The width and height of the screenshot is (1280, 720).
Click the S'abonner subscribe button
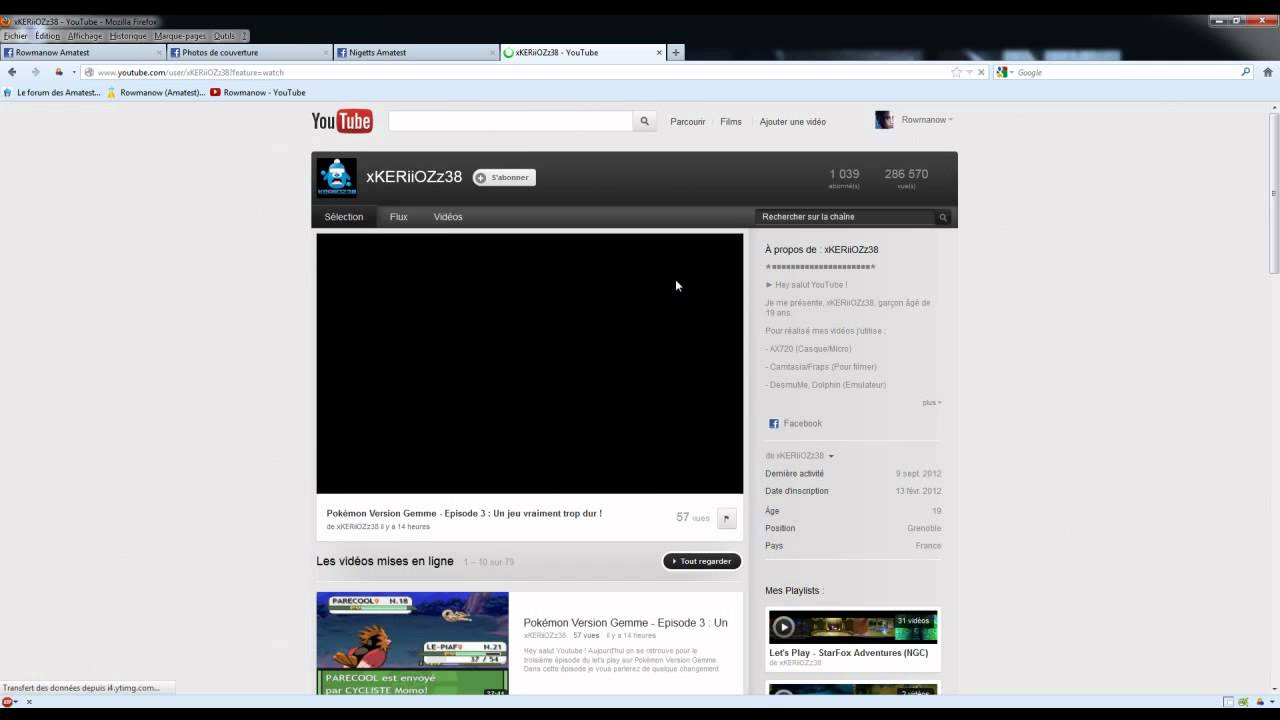[504, 178]
